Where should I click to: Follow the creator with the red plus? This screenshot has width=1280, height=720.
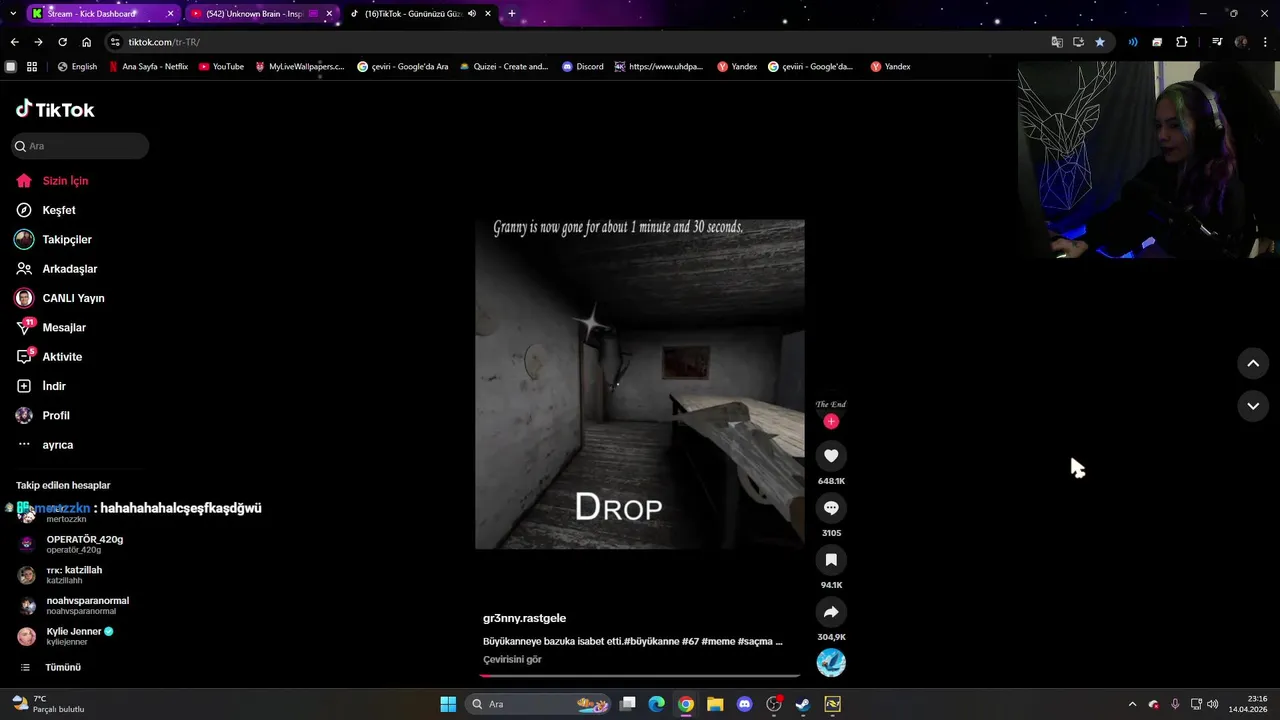click(831, 422)
